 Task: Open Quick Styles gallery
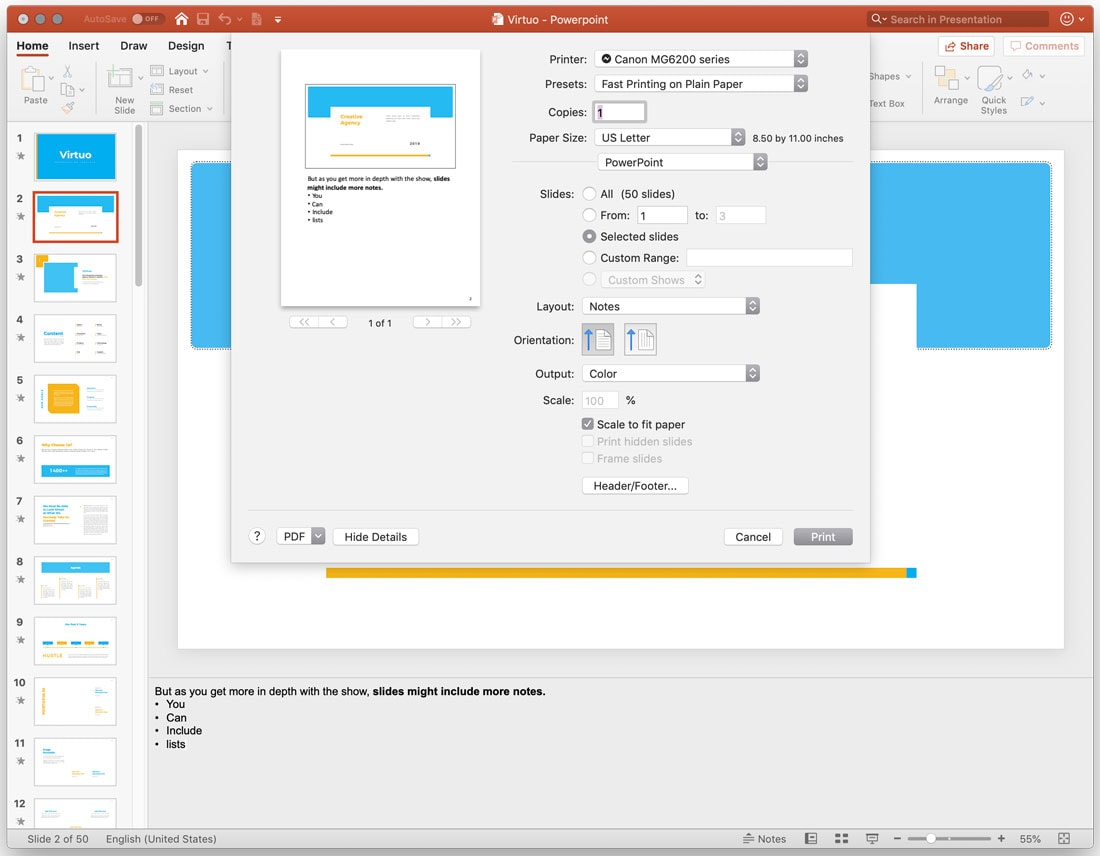pyautogui.click(x=993, y=90)
